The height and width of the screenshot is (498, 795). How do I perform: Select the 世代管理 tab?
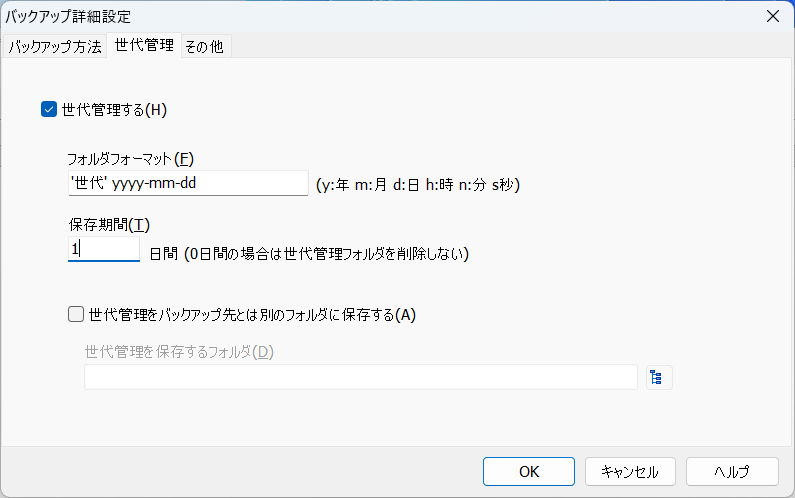pyautogui.click(x=144, y=45)
